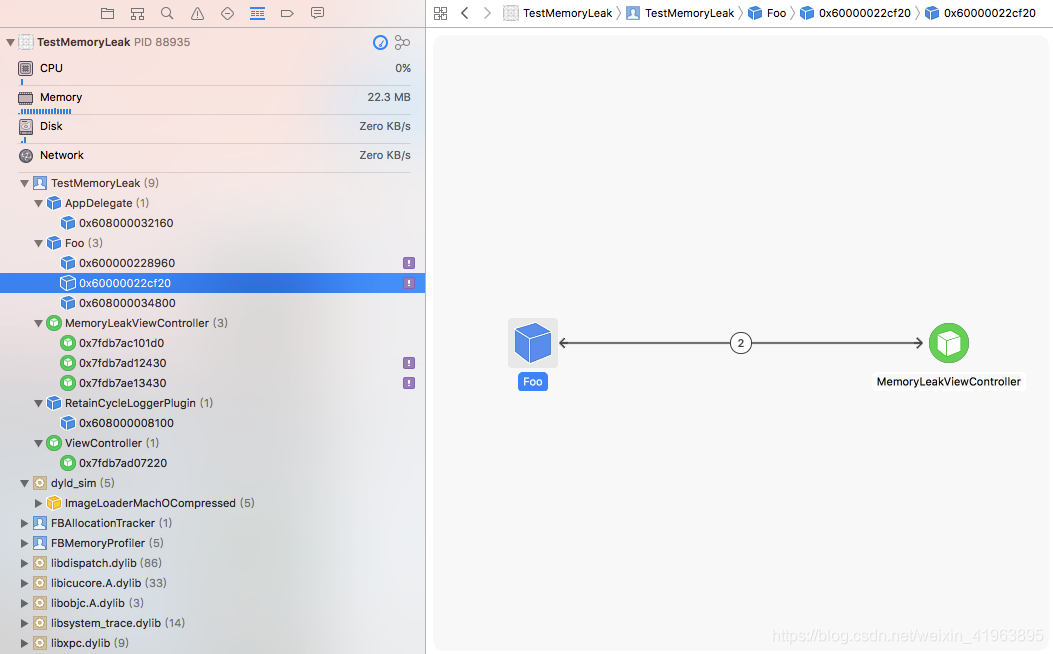Viewport: 1053px width, 654px height.
Task: Click the speech bubble icon in the toolbar
Action: pos(317,13)
